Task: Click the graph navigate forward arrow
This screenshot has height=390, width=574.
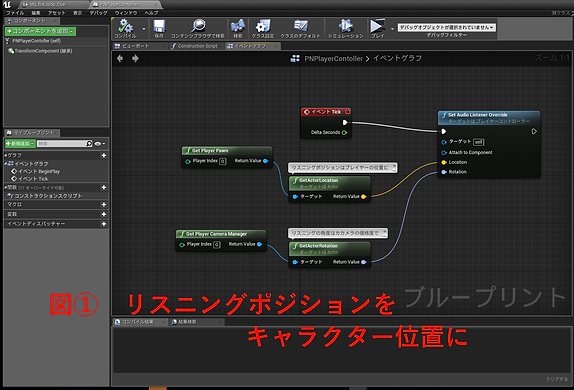Action: pyautogui.click(x=135, y=58)
